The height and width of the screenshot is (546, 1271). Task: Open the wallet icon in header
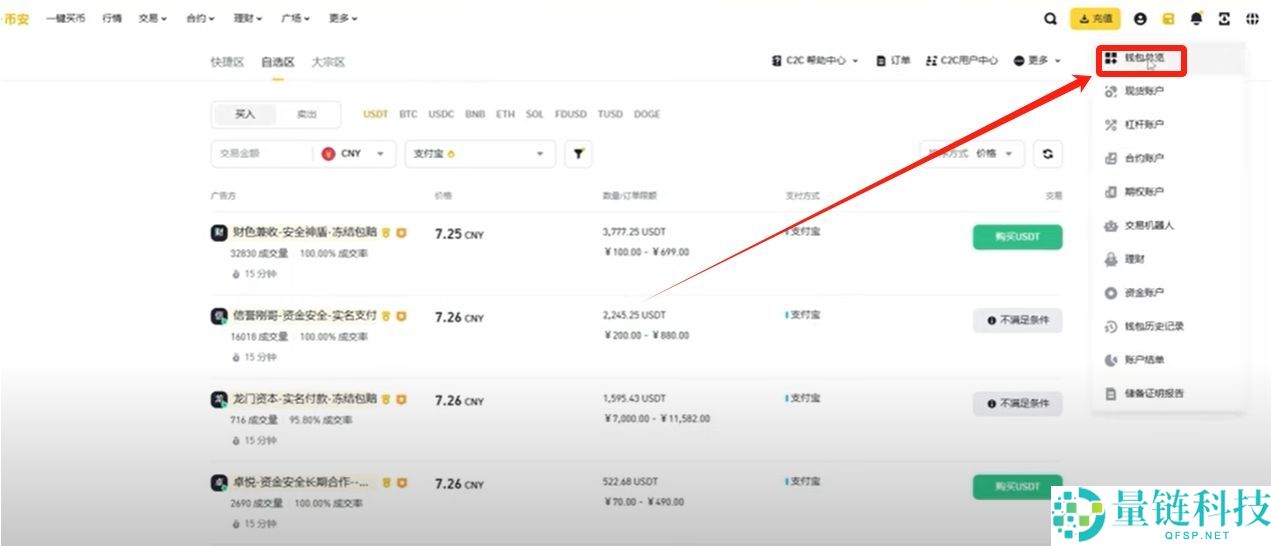tap(1168, 18)
